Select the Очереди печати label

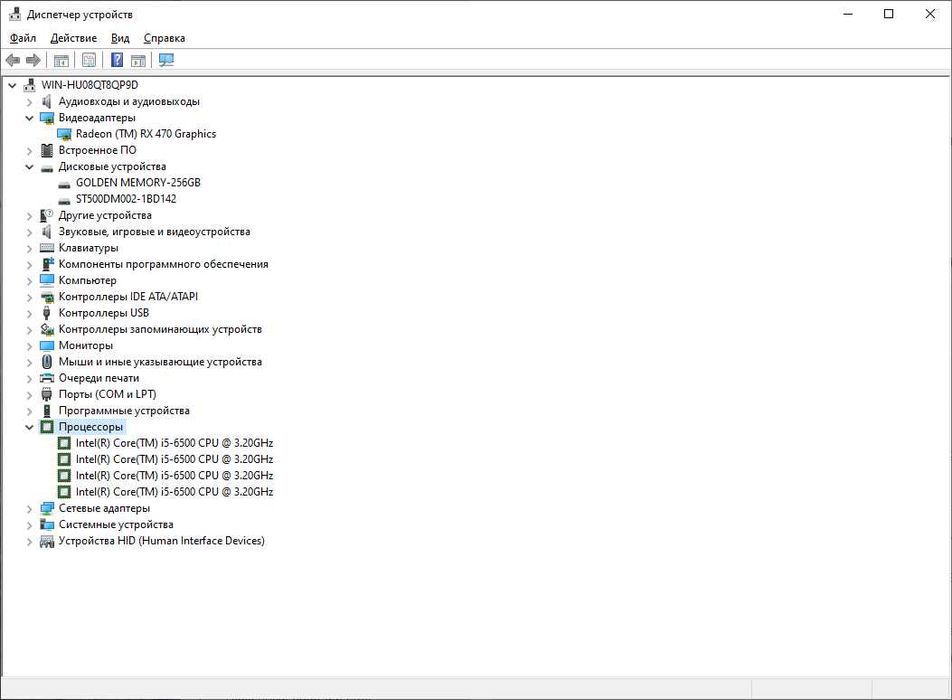(x=98, y=378)
